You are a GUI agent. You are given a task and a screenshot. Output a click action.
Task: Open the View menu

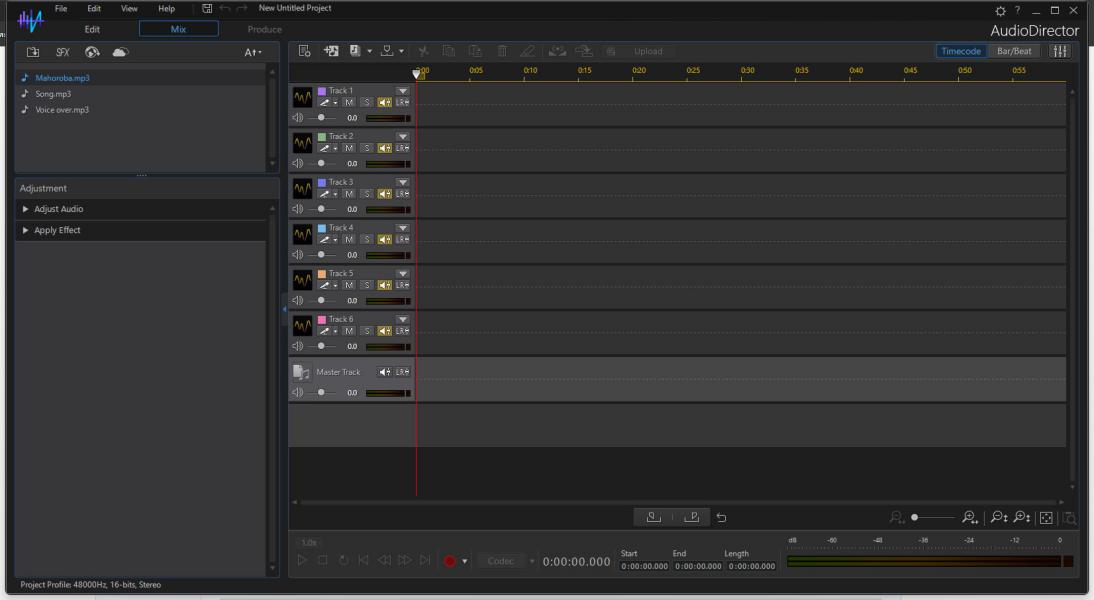coord(129,8)
